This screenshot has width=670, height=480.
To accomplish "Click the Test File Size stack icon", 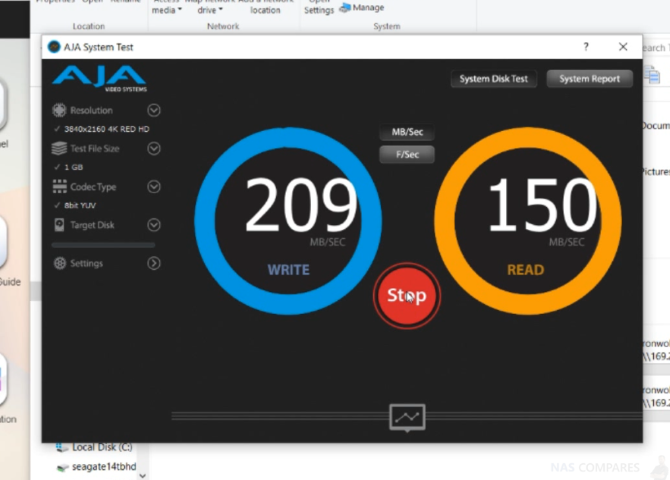I will [x=59, y=148].
